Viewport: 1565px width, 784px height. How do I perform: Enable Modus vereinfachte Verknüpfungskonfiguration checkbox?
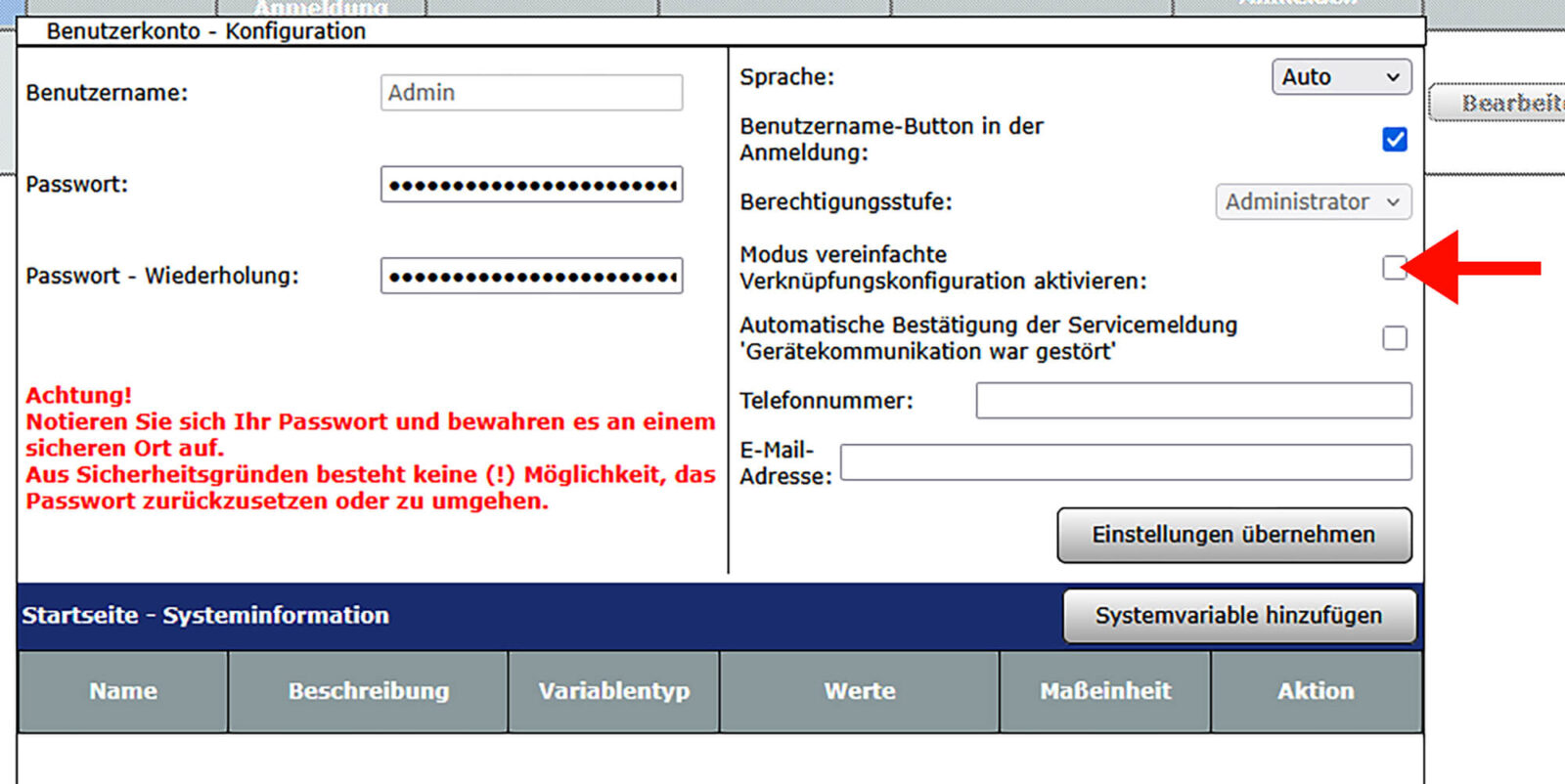coord(1394,267)
